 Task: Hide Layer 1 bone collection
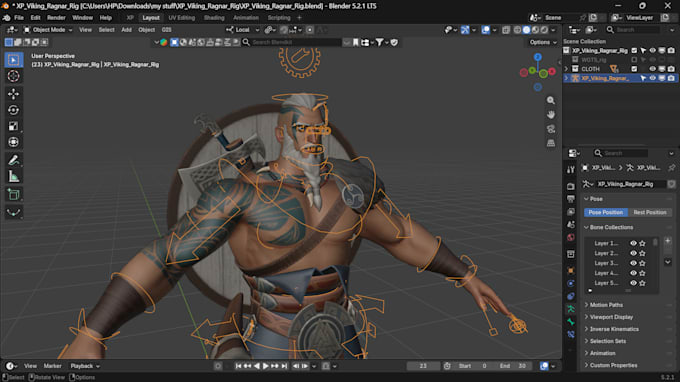point(633,243)
